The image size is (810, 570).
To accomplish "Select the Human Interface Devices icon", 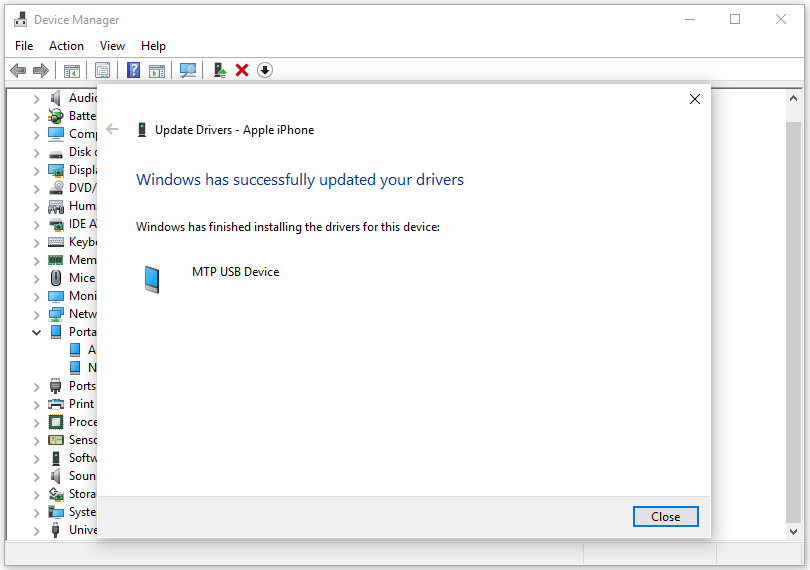I will click(56, 207).
